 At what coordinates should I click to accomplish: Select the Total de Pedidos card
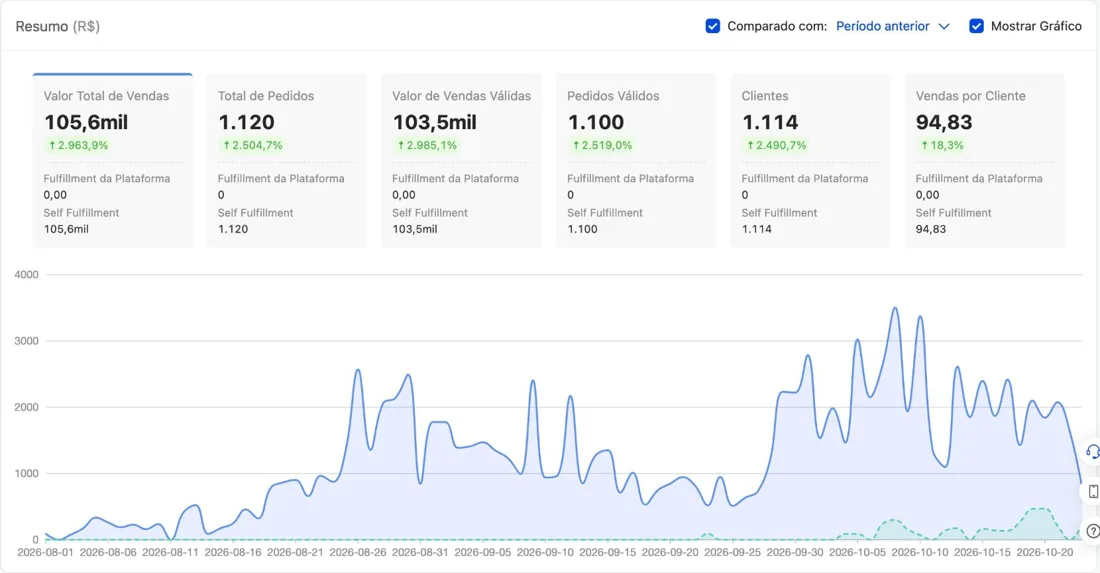click(x=286, y=161)
